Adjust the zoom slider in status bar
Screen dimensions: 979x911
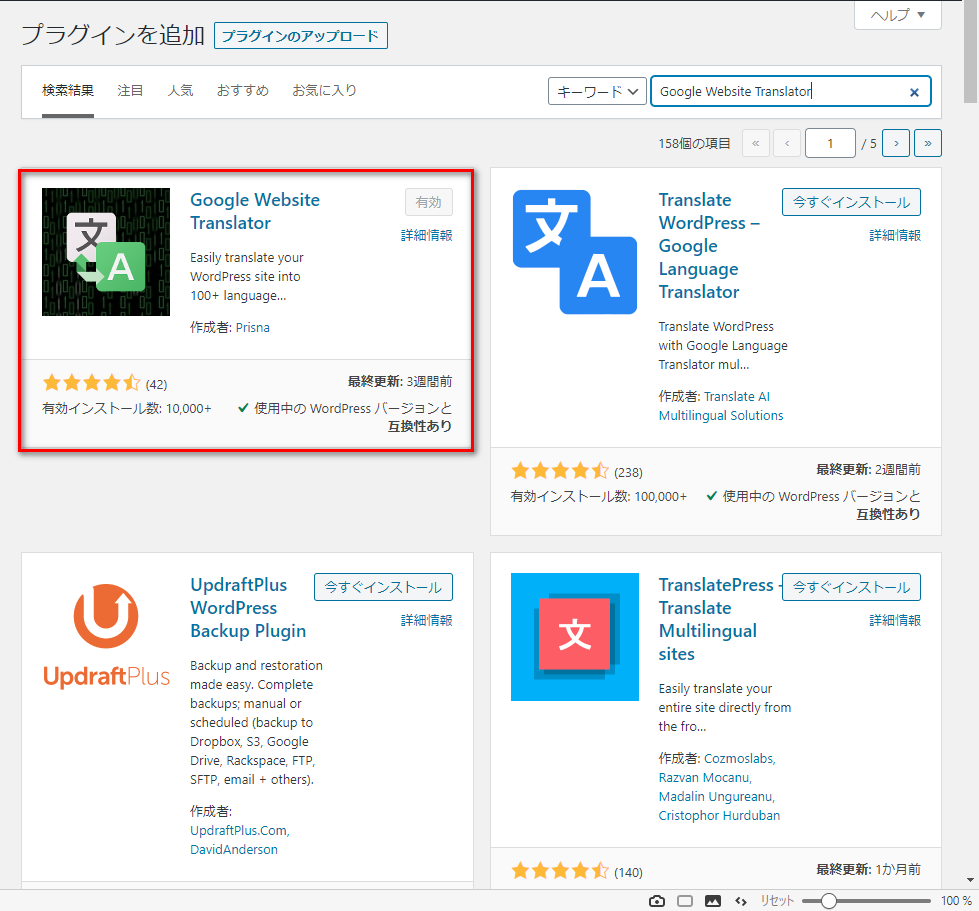(828, 900)
